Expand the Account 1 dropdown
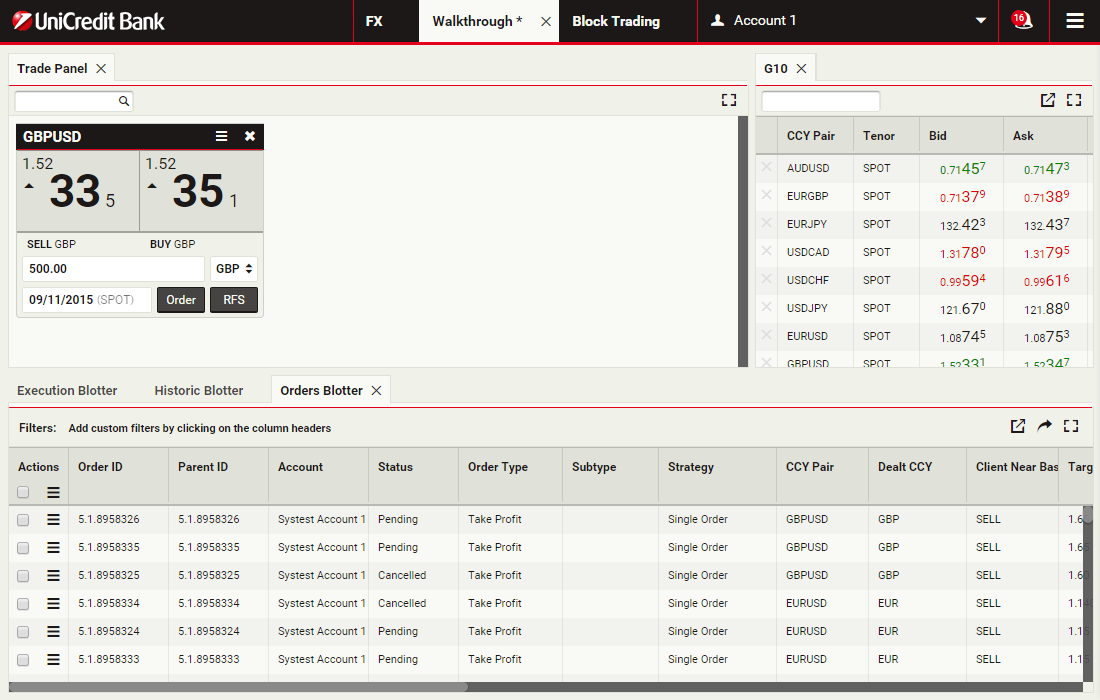This screenshot has width=1100, height=700. click(980, 21)
